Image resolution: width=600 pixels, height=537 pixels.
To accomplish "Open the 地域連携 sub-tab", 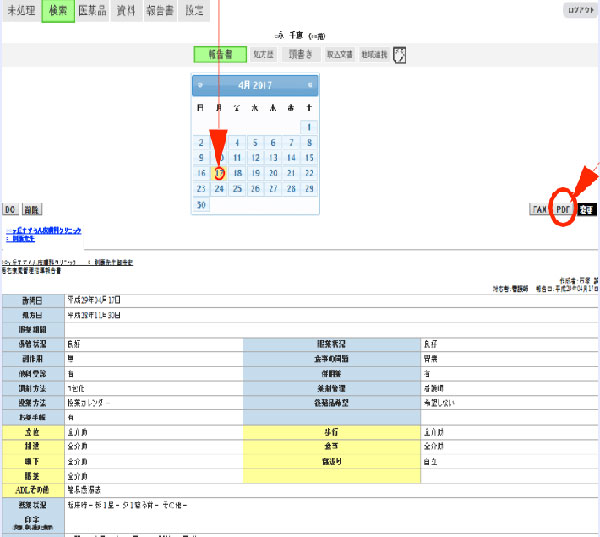I will [x=374, y=54].
